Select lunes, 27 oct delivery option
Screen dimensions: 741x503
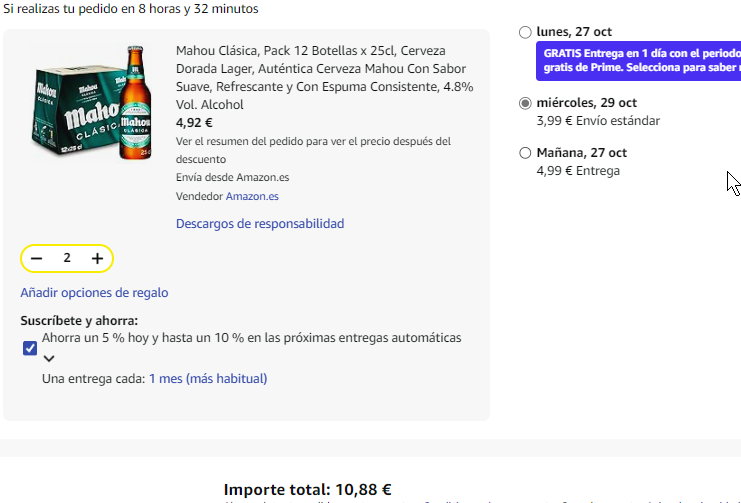point(525,32)
